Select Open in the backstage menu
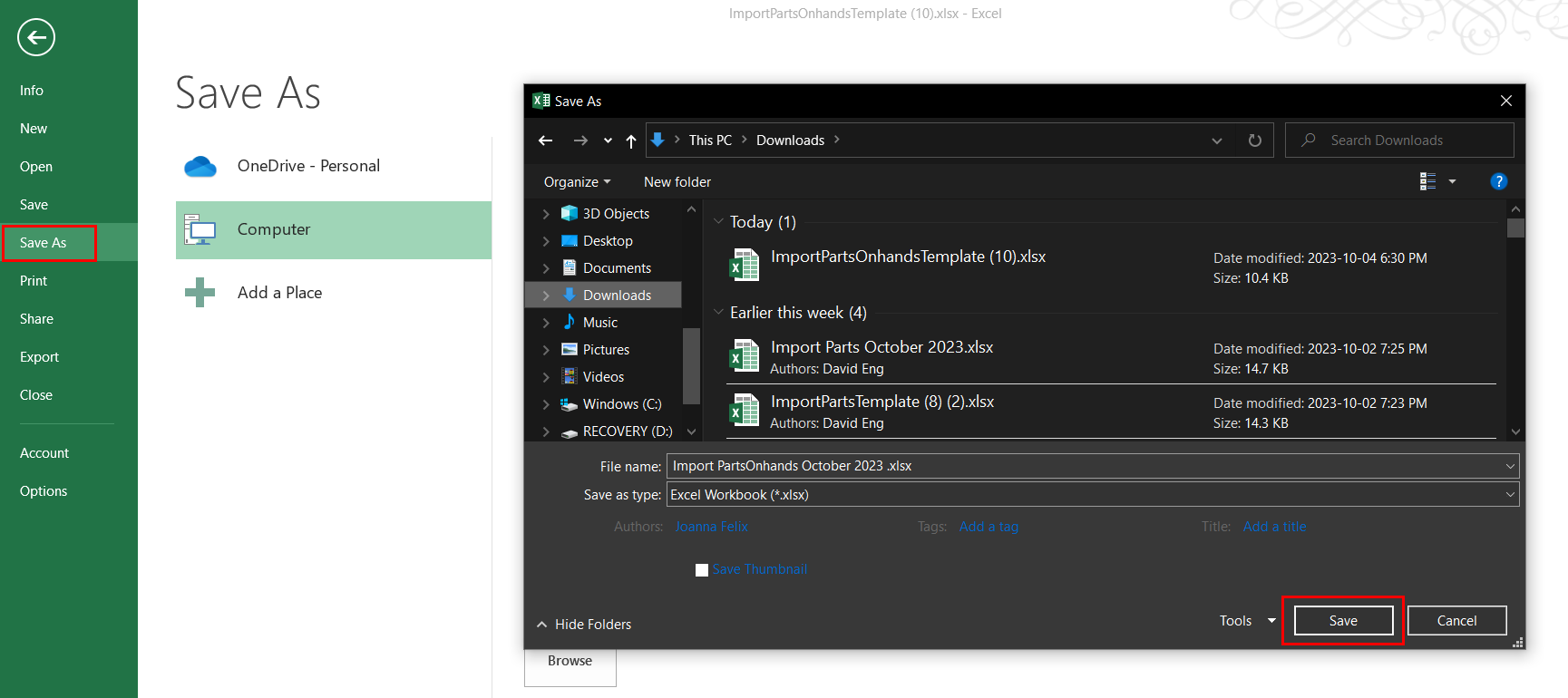This screenshot has width=1568, height=698. (36, 167)
